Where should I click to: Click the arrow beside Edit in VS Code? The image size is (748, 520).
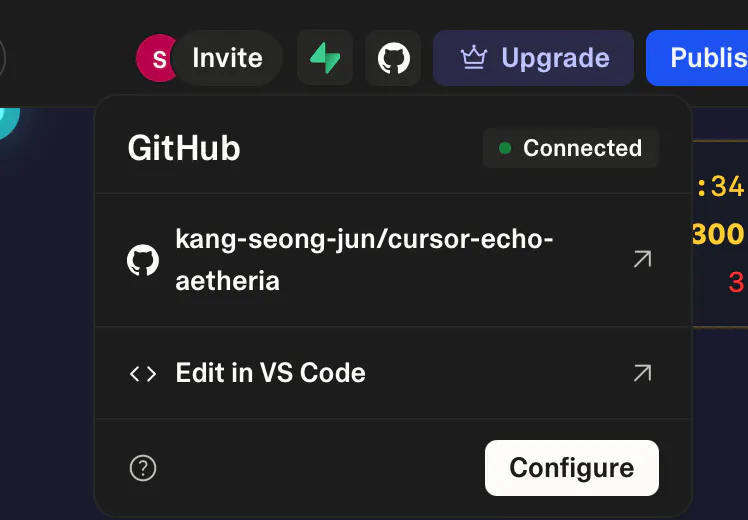click(x=642, y=373)
